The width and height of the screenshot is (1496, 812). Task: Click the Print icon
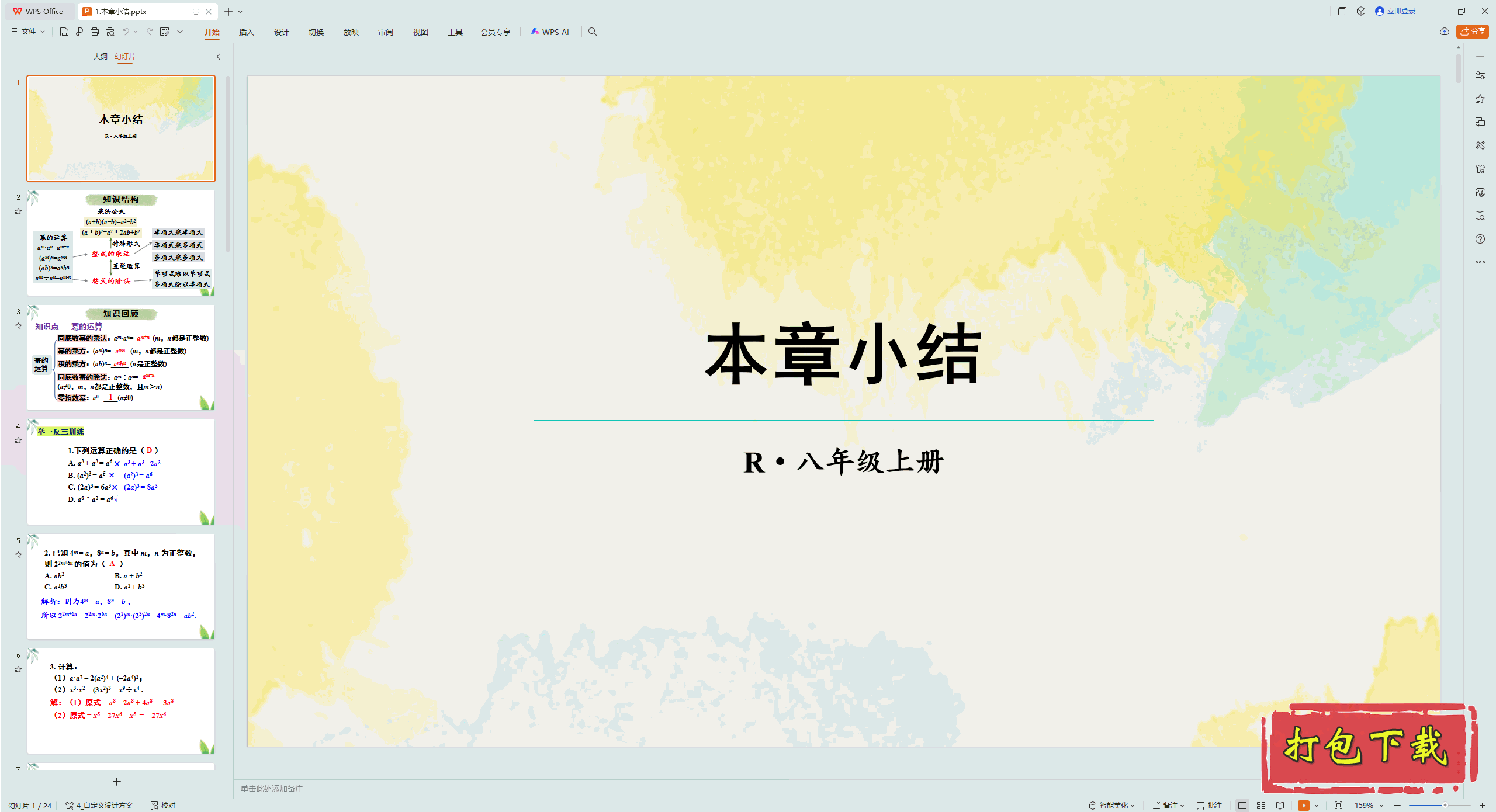tap(95, 32)
